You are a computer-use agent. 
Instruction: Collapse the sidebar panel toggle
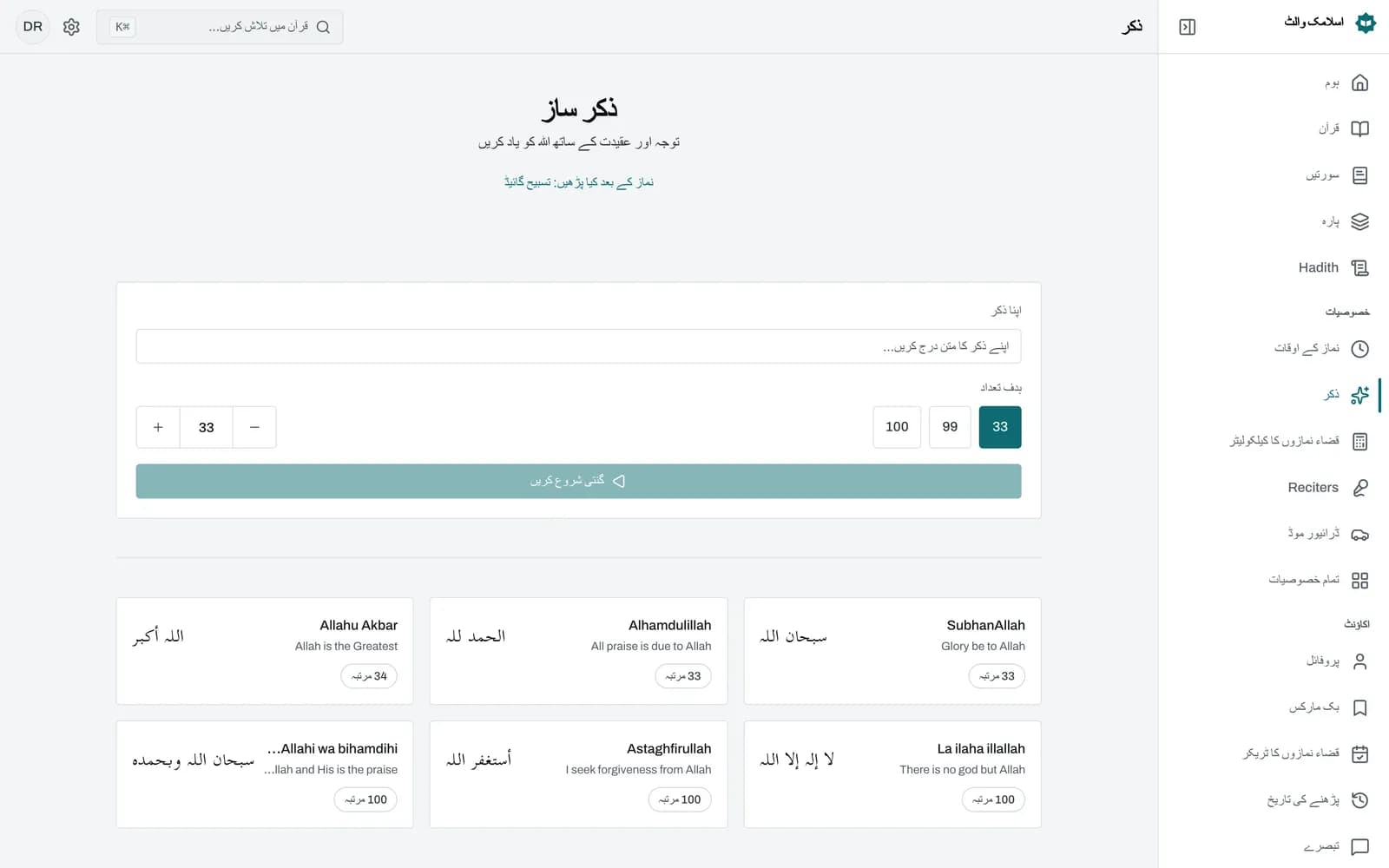coord(1187,27)
